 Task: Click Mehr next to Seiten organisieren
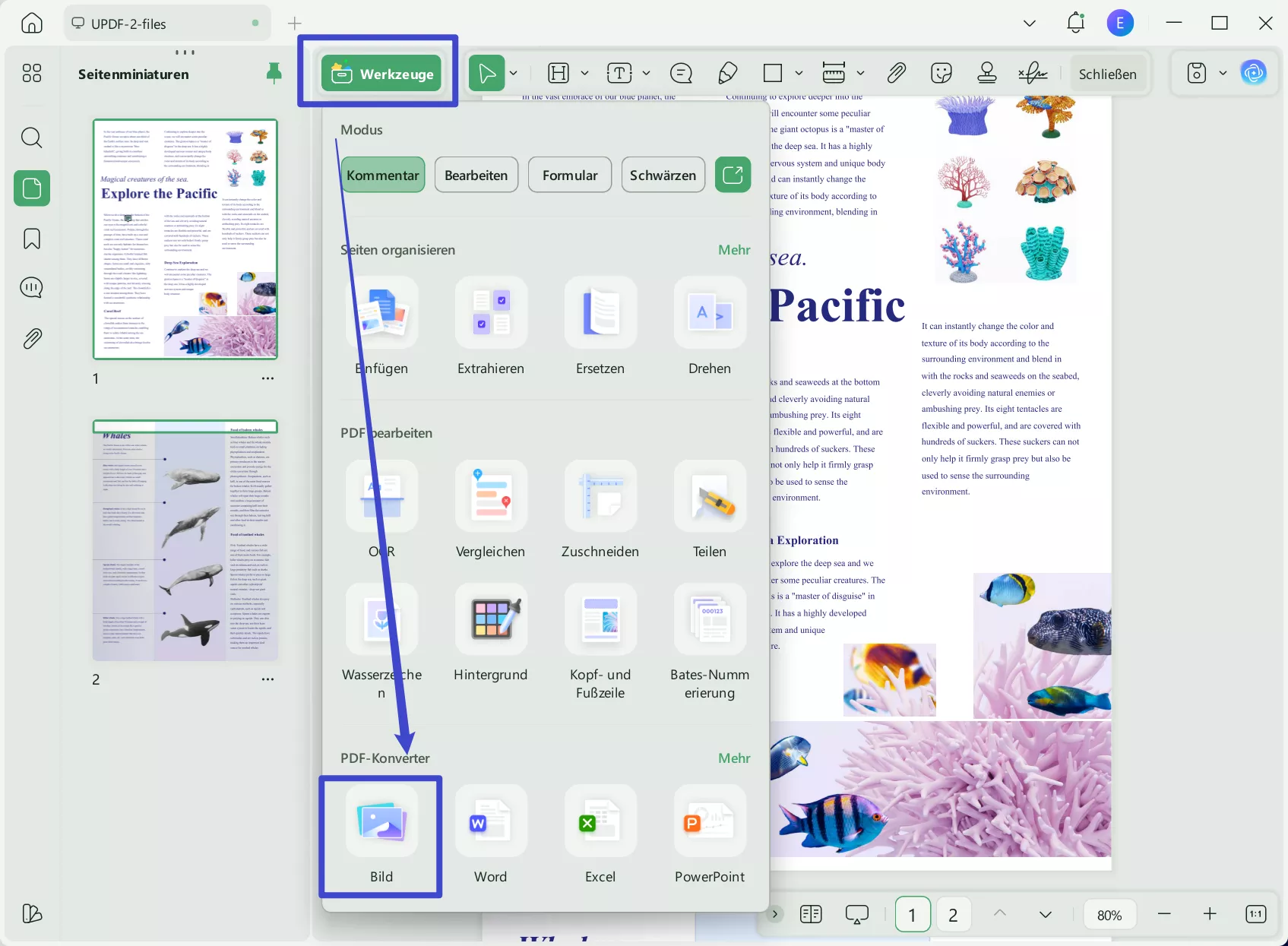[x=734, y=250]
